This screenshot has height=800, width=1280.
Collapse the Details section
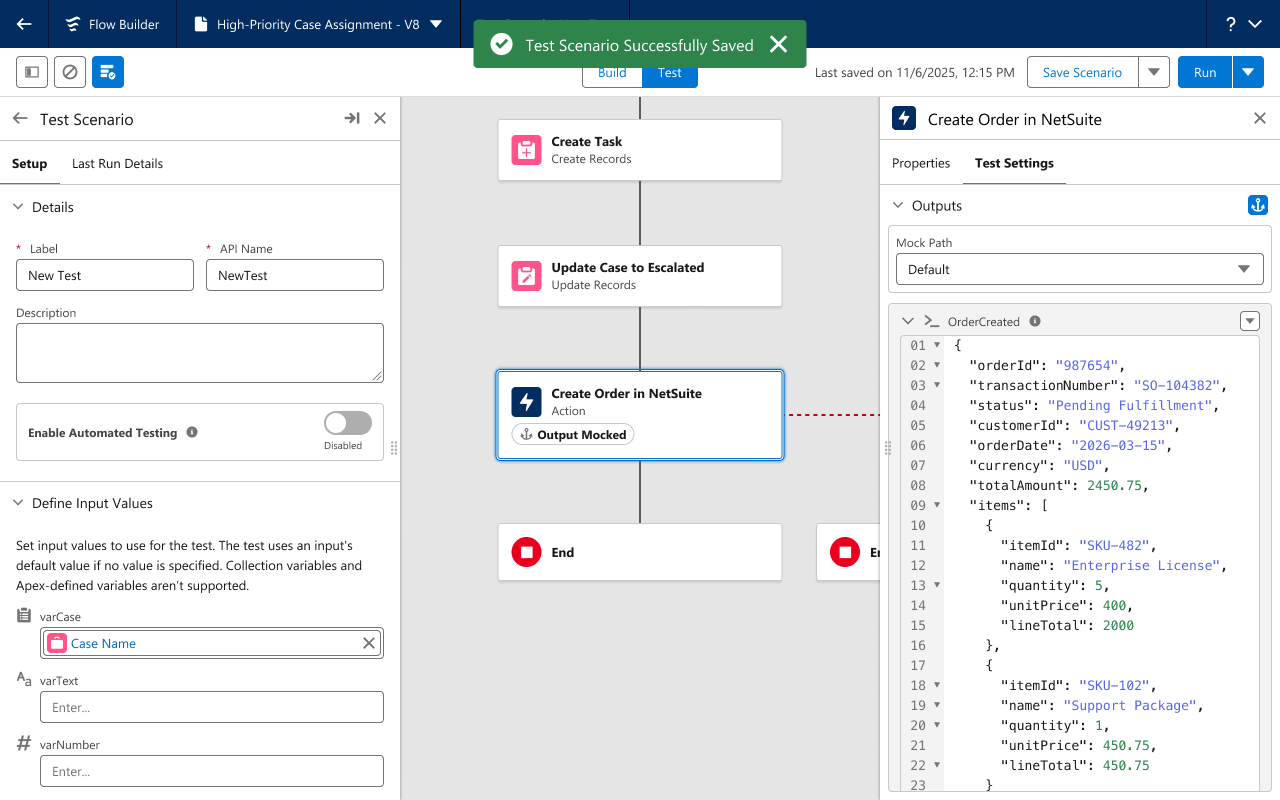(19, 207)
